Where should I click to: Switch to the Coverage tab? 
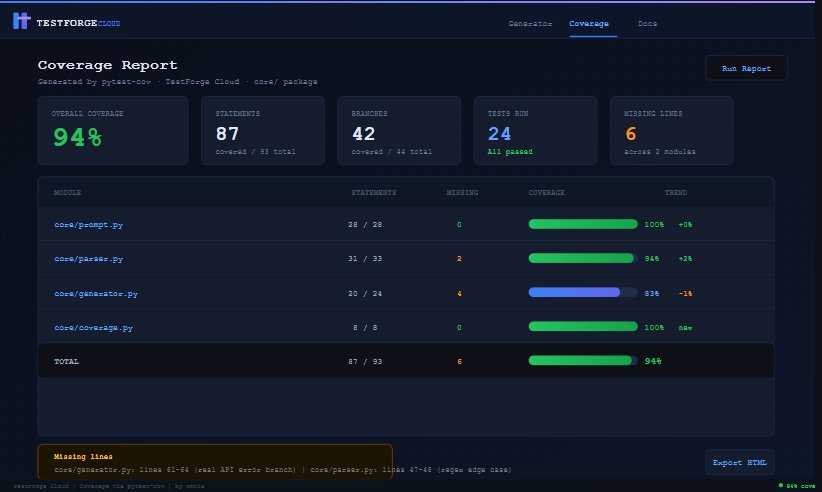tap(589, 24)
